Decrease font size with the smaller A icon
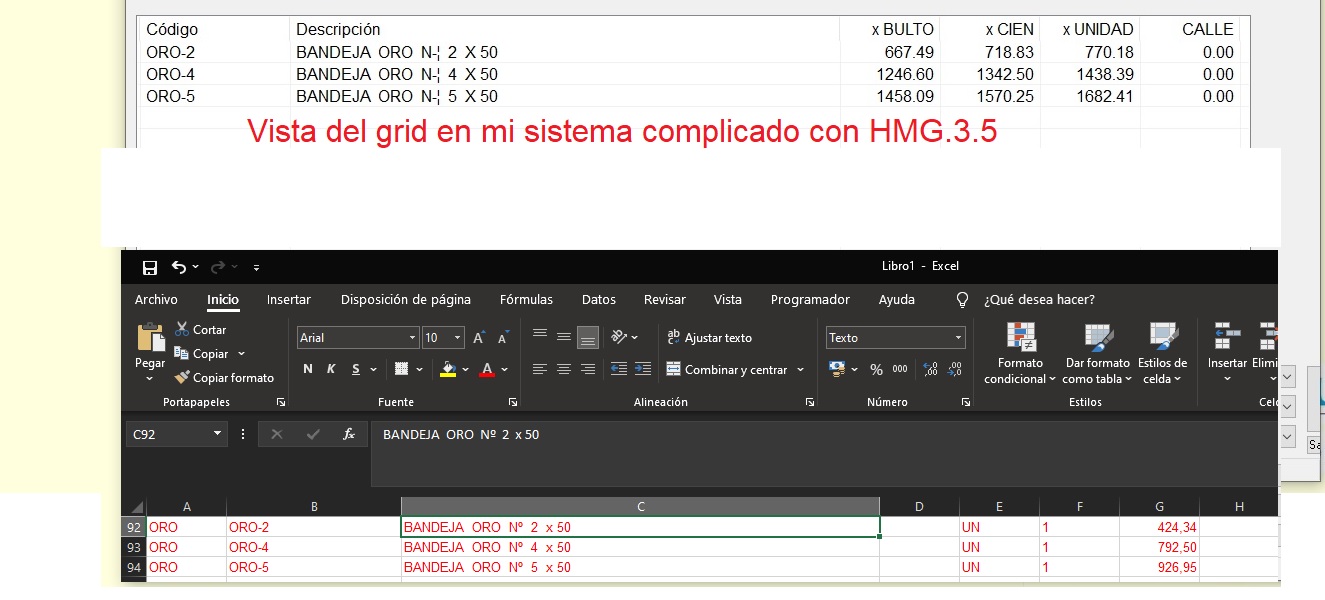 coord(504,338)
